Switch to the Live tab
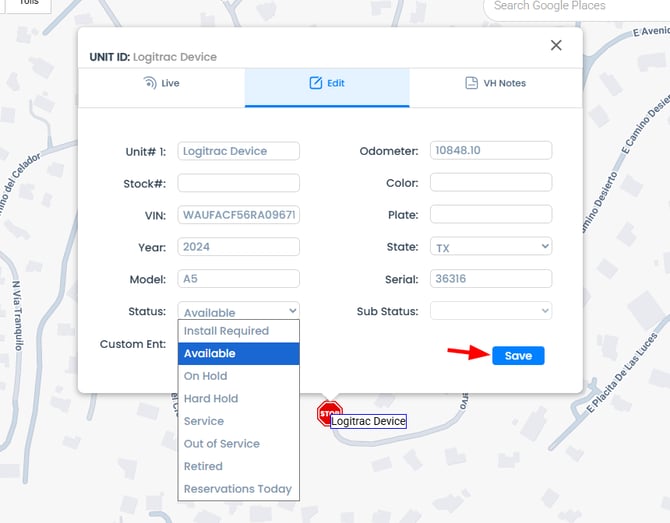This screenshot has width=670, height=523. (161, 83)
